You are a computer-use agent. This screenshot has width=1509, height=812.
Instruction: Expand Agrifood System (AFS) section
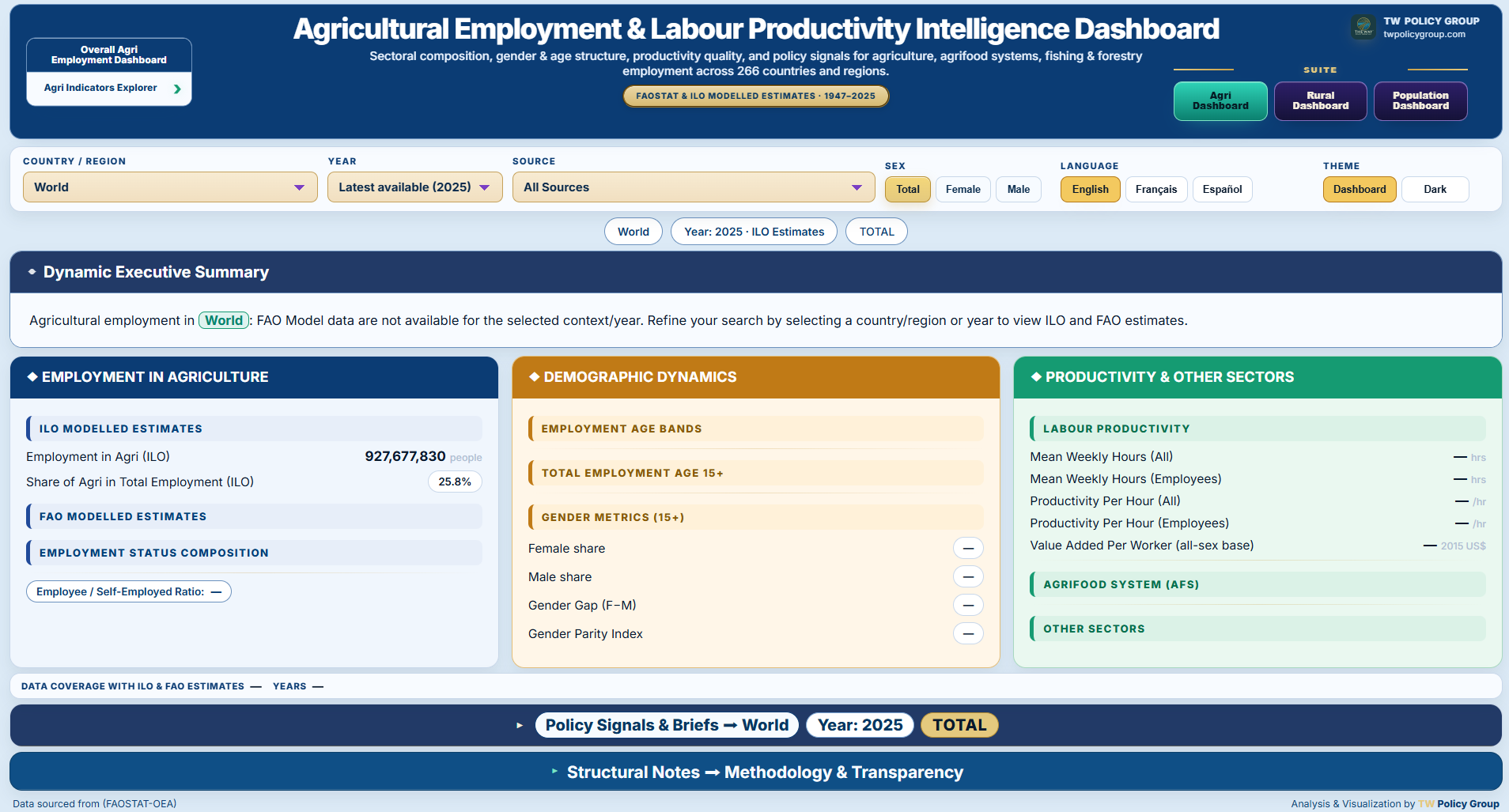click(1257, 584)
